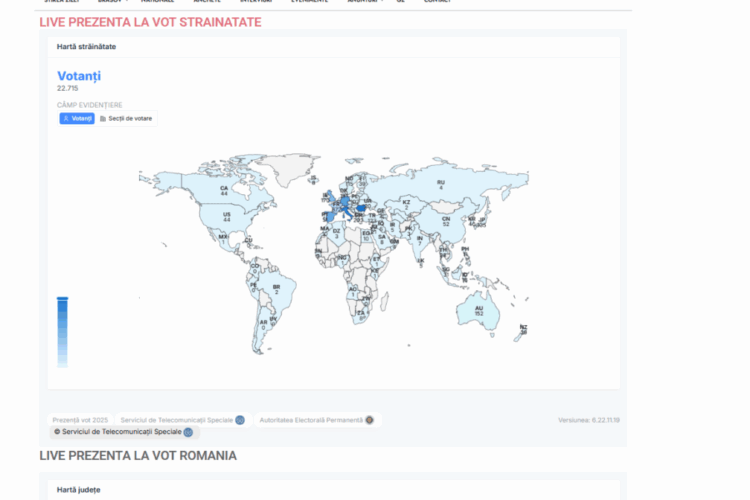Click the building icon beside Secții de votare
Screen dimensions: 750x500
[x=103, y=118]
